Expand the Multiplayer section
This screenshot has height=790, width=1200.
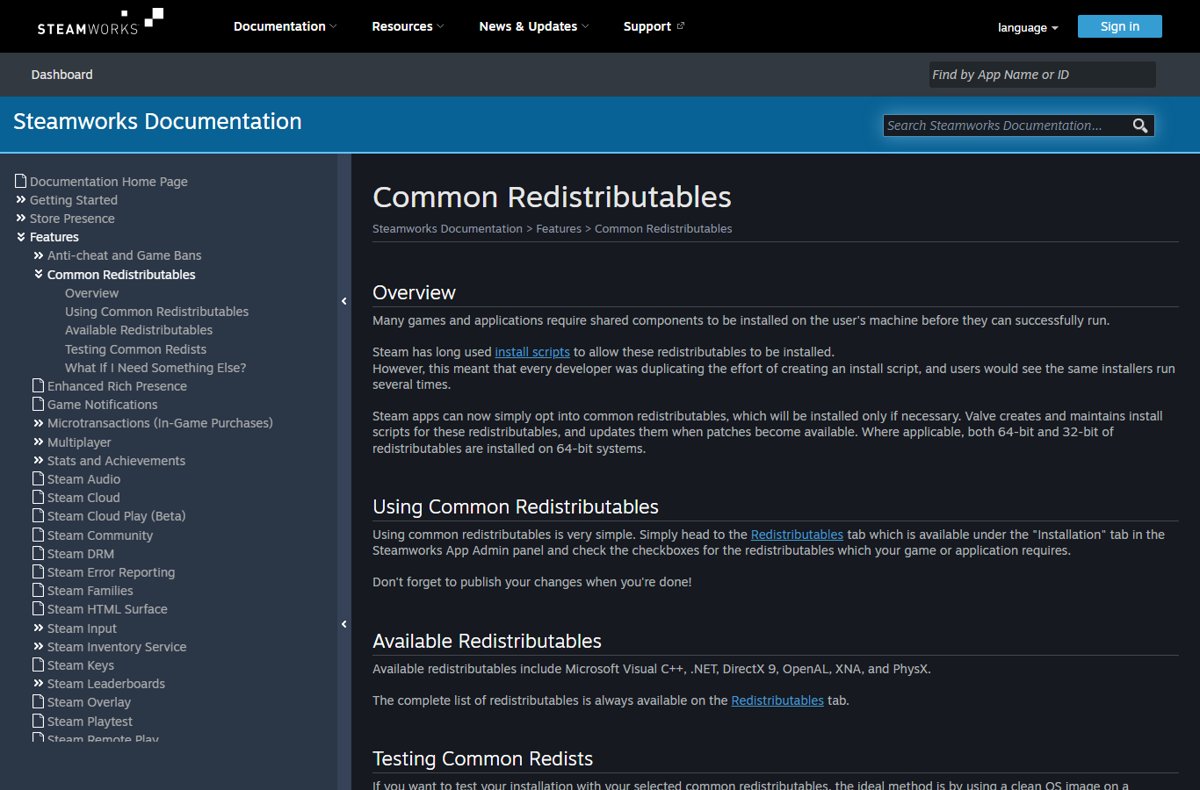pos(39,442)
